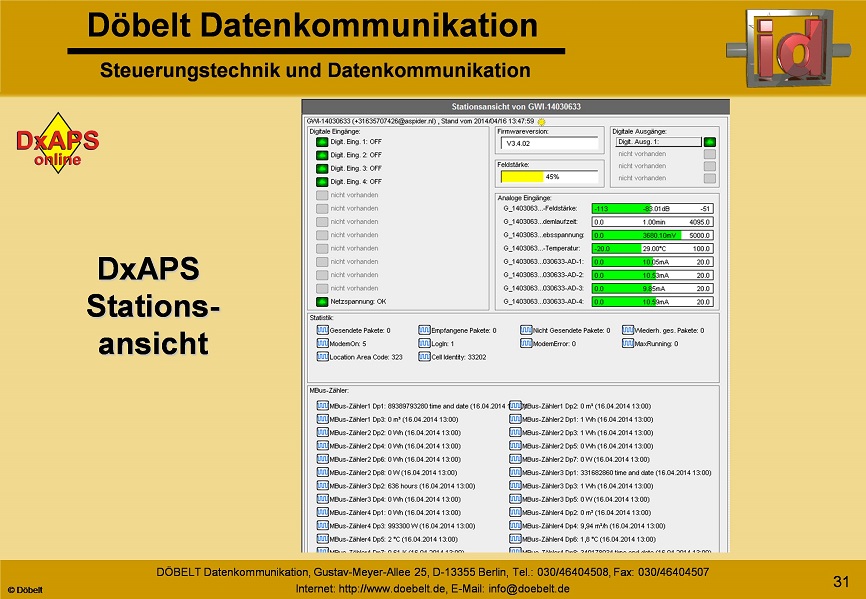
Task: Click the AD-1 10.05mA bar
Action: pos(652,262)
